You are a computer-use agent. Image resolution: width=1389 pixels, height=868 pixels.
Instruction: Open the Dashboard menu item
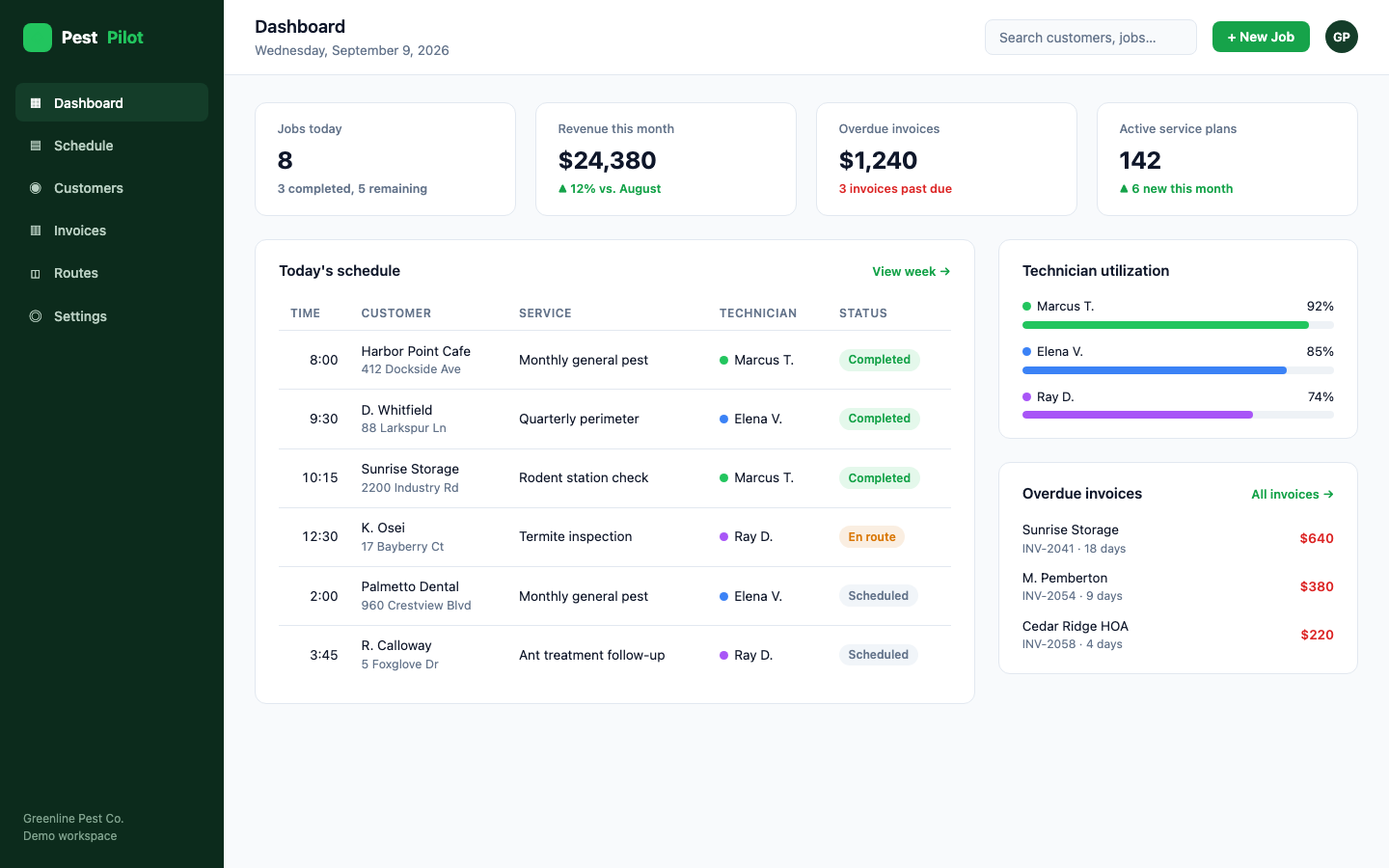(112, 102)
